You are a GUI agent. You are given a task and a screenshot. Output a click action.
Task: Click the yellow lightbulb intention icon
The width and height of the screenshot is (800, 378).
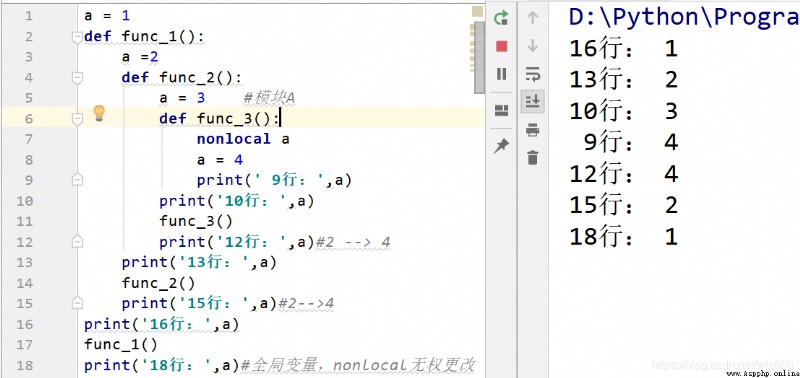pyautogui.click(x=99, y=113)
